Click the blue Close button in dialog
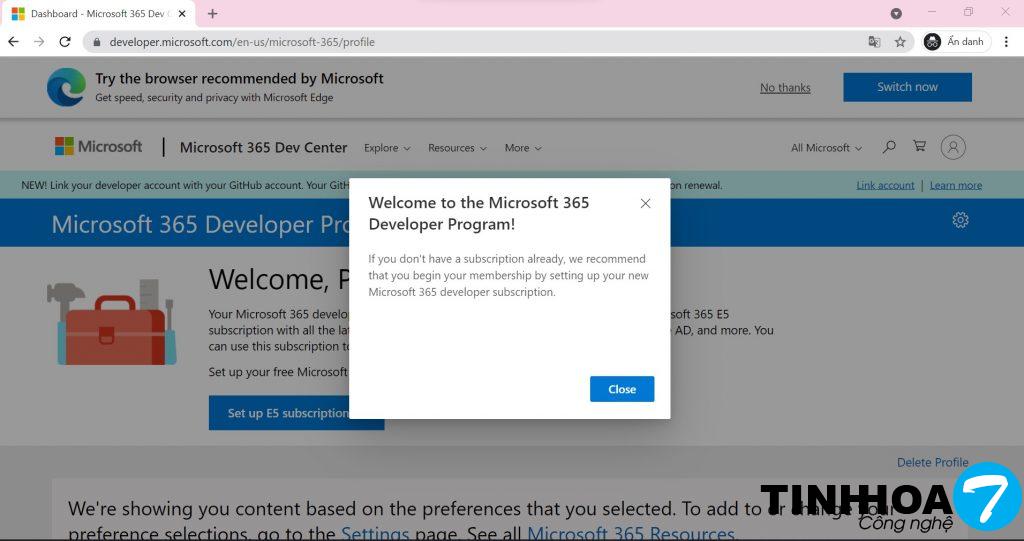1024x541 pixels. (x=622, y=389)
